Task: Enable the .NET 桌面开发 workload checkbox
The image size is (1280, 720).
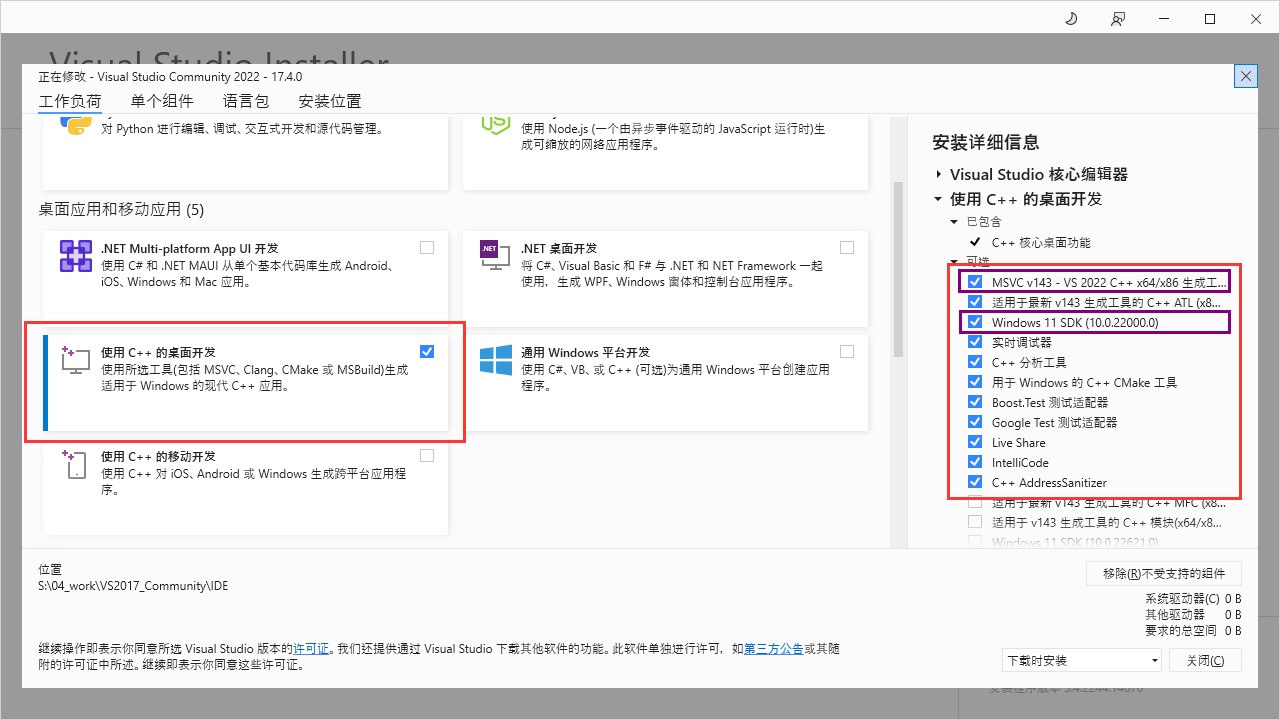Action: pyautogui.click(x=847, y=247)
